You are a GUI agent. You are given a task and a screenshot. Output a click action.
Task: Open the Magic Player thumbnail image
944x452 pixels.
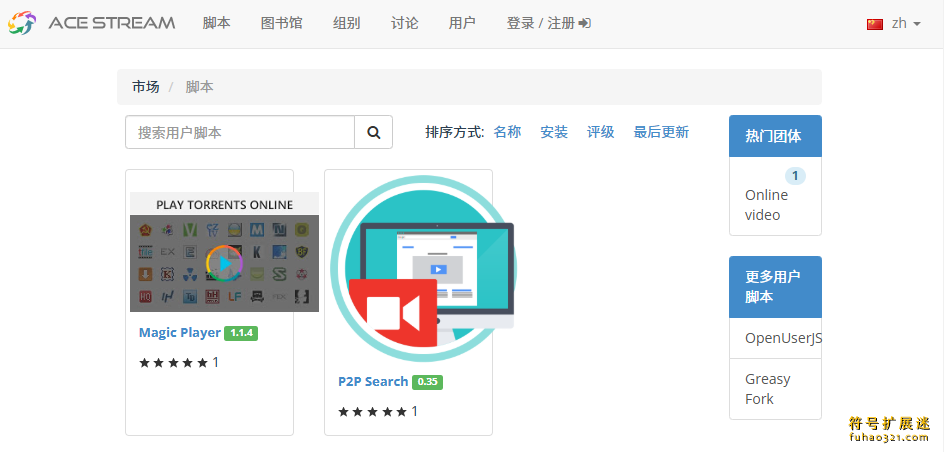click(x=225, y=252)
